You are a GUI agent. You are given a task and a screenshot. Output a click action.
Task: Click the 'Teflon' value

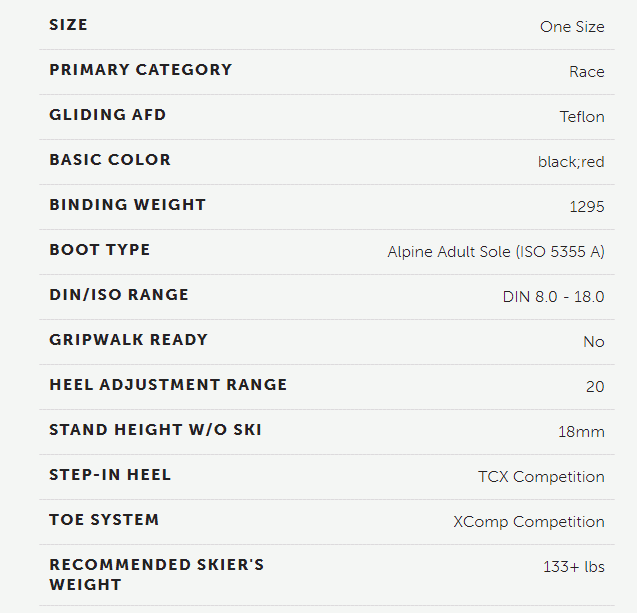[582, 117]
